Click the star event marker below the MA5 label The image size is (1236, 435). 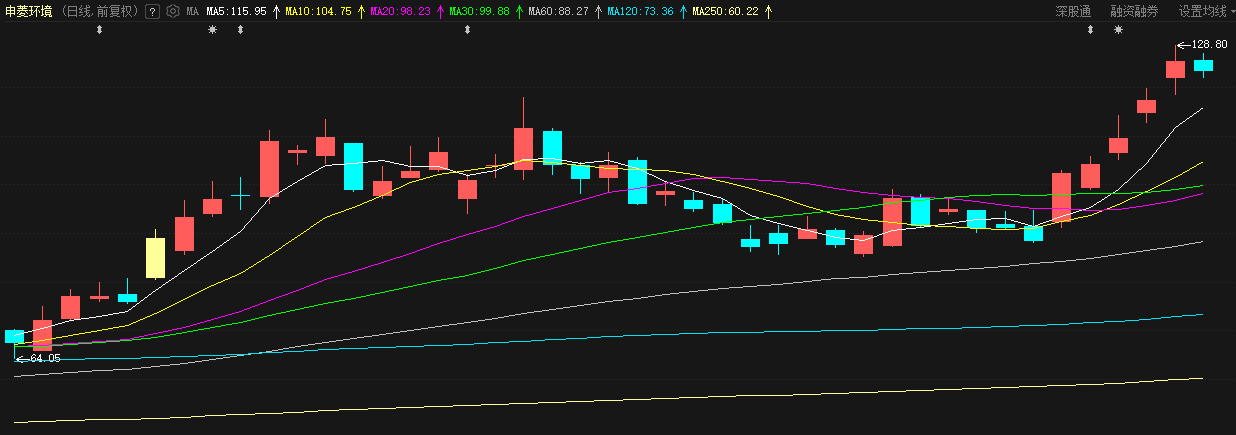tap(212, 30)
